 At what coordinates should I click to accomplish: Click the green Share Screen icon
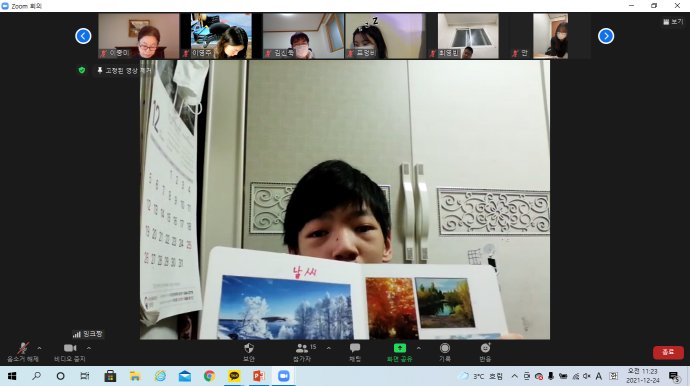(x=400, y=348)
